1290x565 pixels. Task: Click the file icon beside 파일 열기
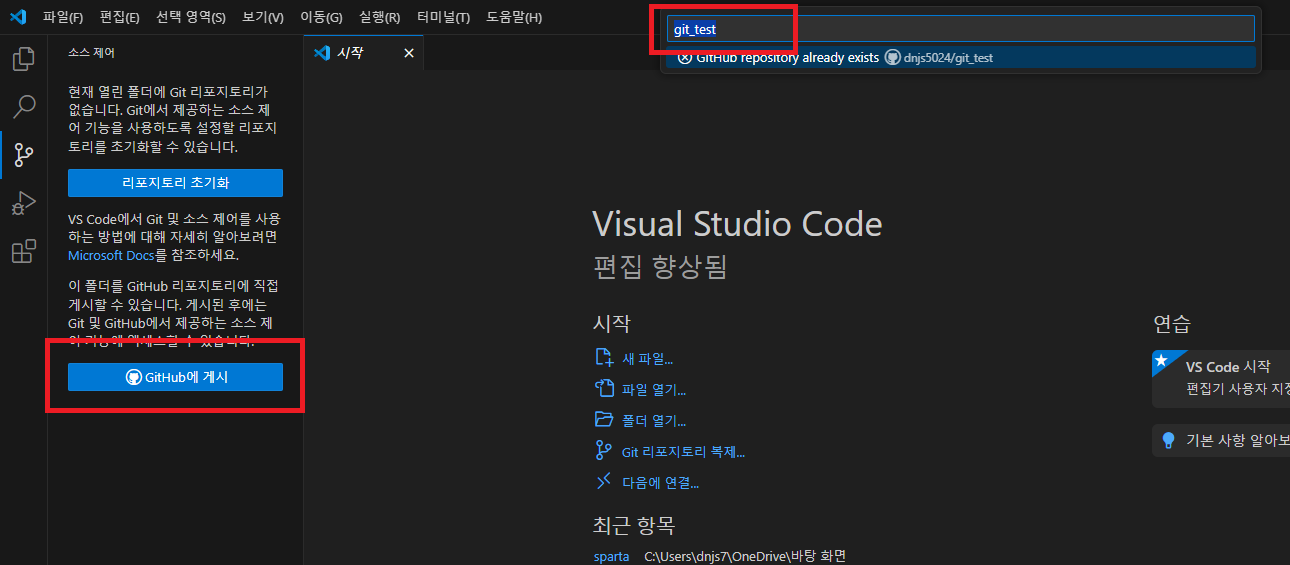[603, 389]
